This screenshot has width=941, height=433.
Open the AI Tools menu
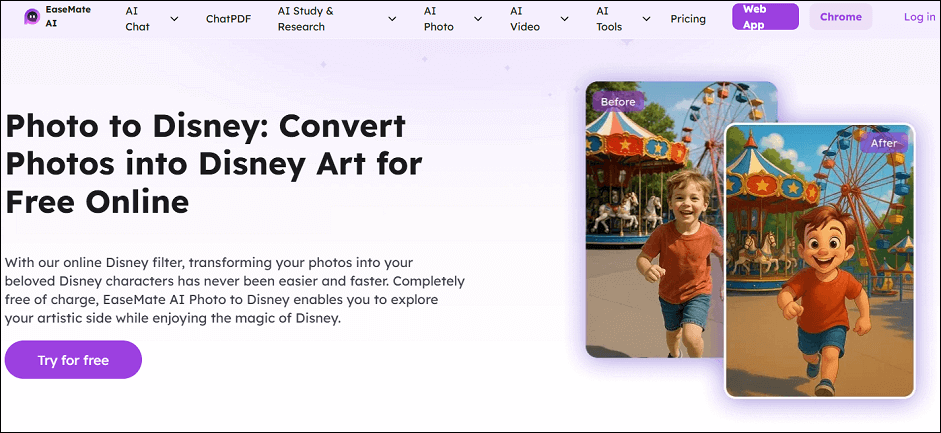click(609, 19)
